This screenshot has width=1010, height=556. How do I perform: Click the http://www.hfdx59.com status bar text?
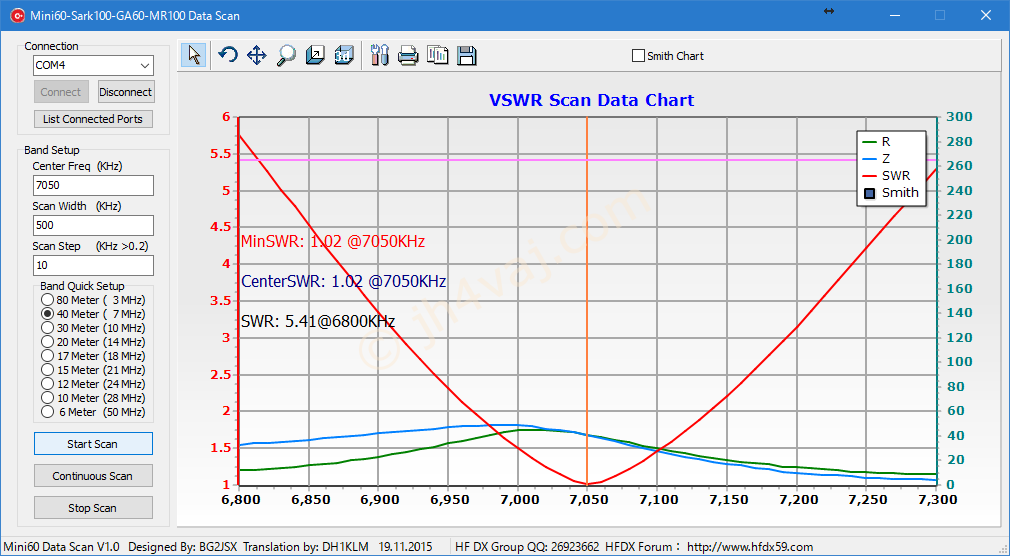click(750, 547)
